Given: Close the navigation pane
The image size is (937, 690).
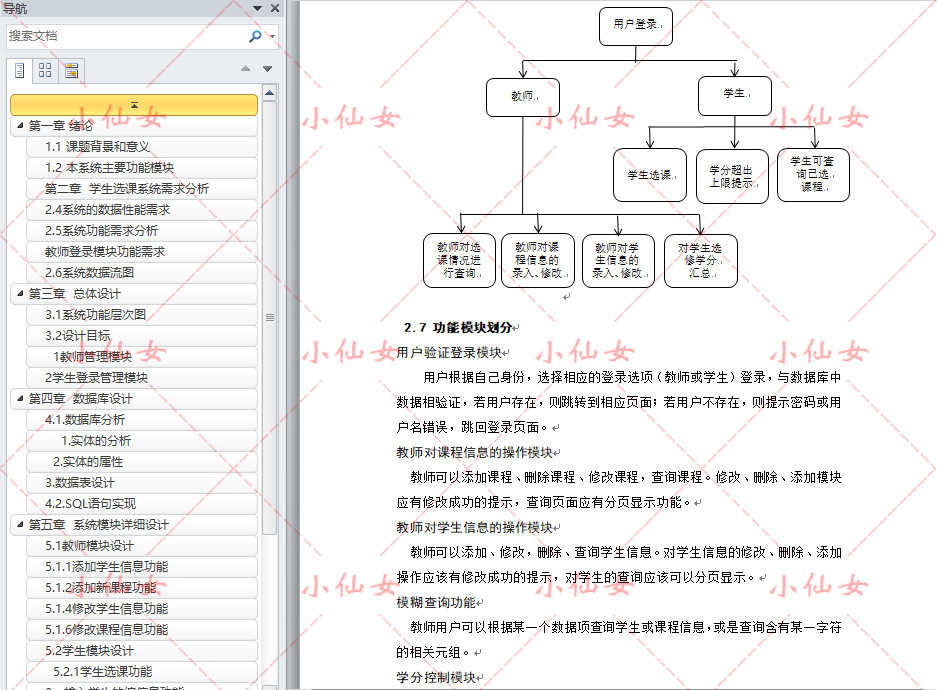Looking at the screenshot, I should coord(275,8).
